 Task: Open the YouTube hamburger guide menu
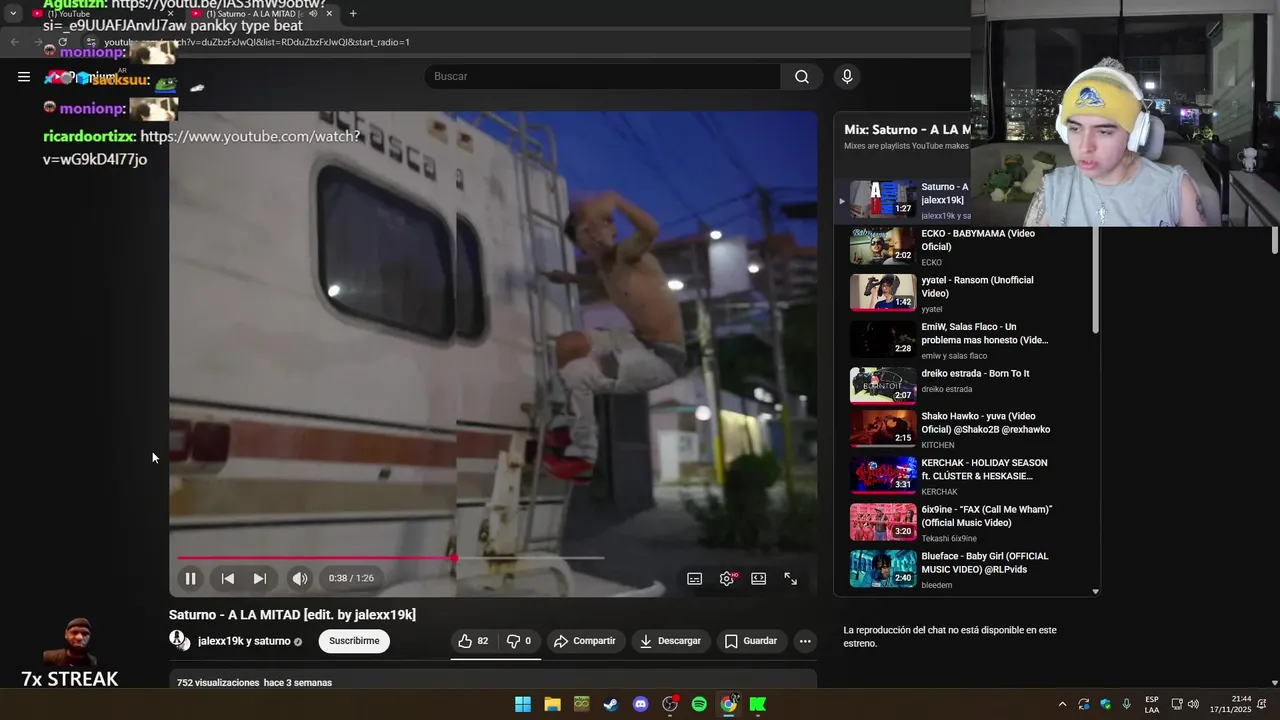24,76
